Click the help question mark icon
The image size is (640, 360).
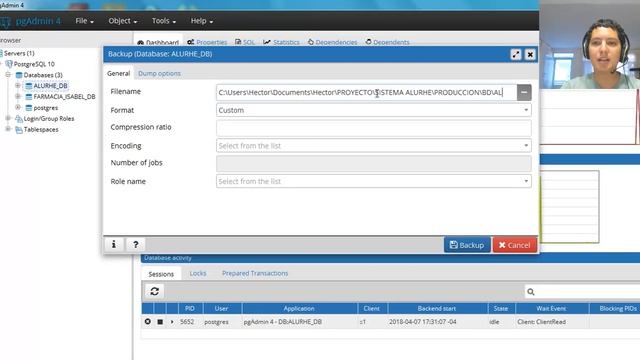pos(136,244)
